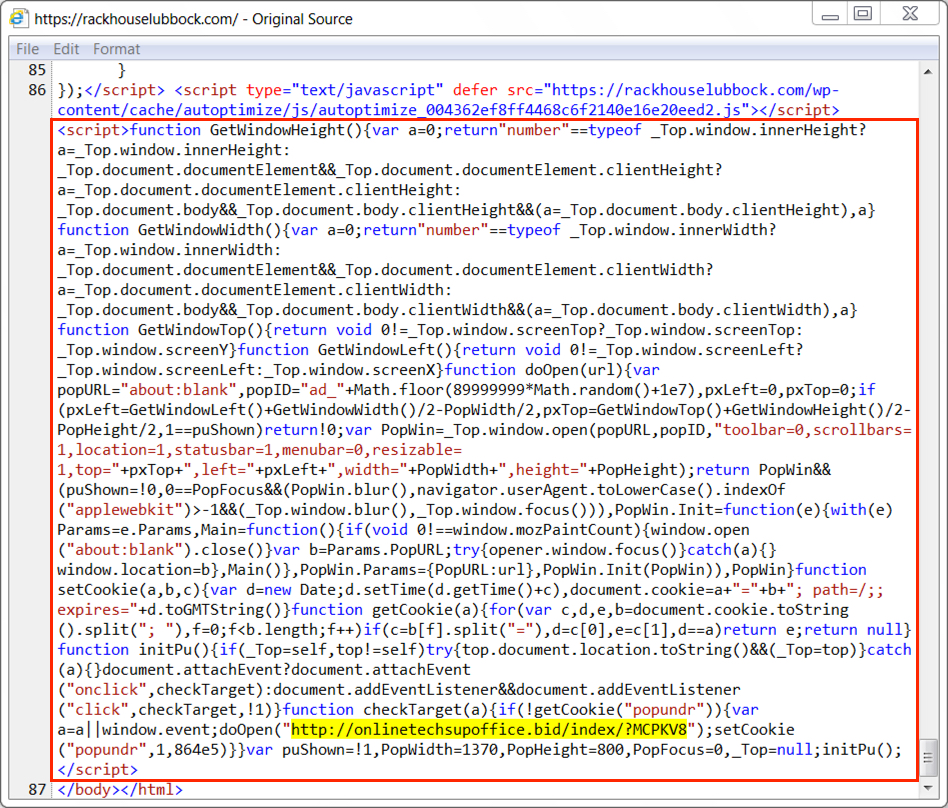
Task: Click the closing </script> tag on last script line
Action: [97, 769]
